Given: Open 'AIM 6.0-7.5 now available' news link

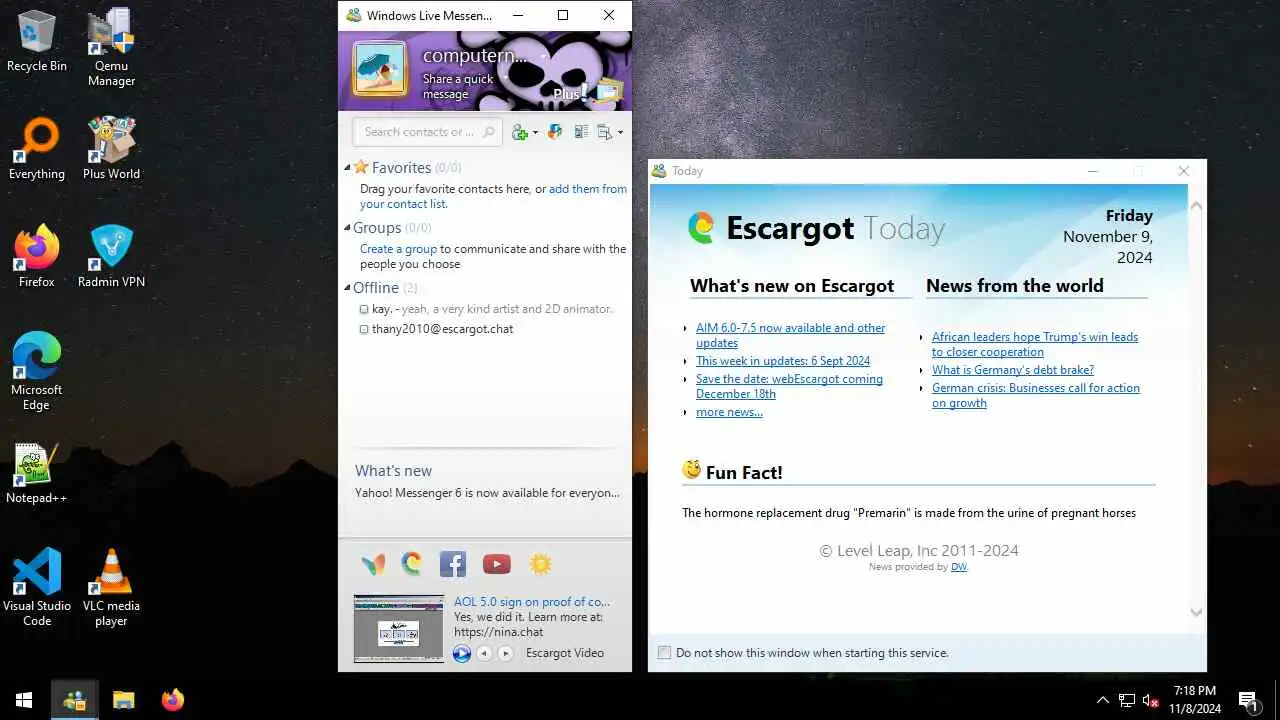Looking at the screenshot, I should 790,335.
